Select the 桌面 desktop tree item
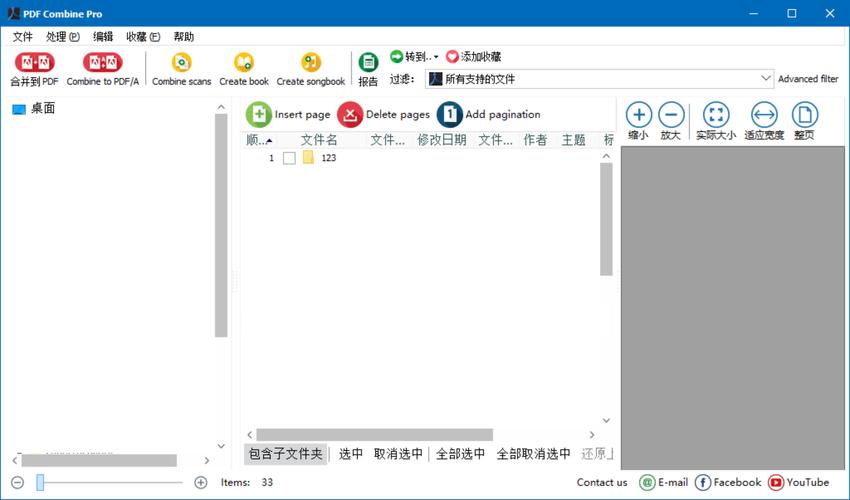This screenshot has width=850, height=500. point(34,108)
